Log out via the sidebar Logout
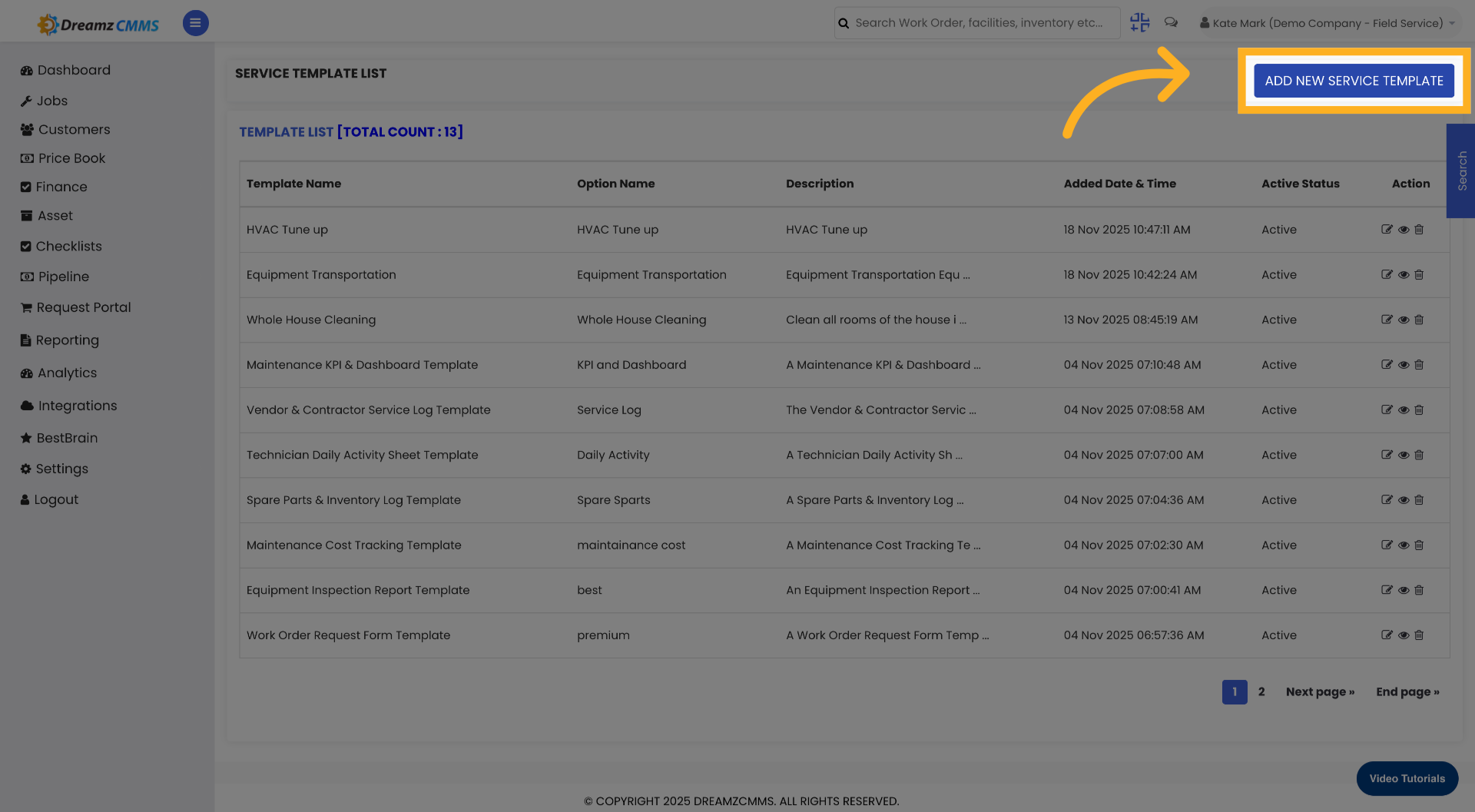Image resolution: width=1475 pixels, height=812 pixels. 49,499
